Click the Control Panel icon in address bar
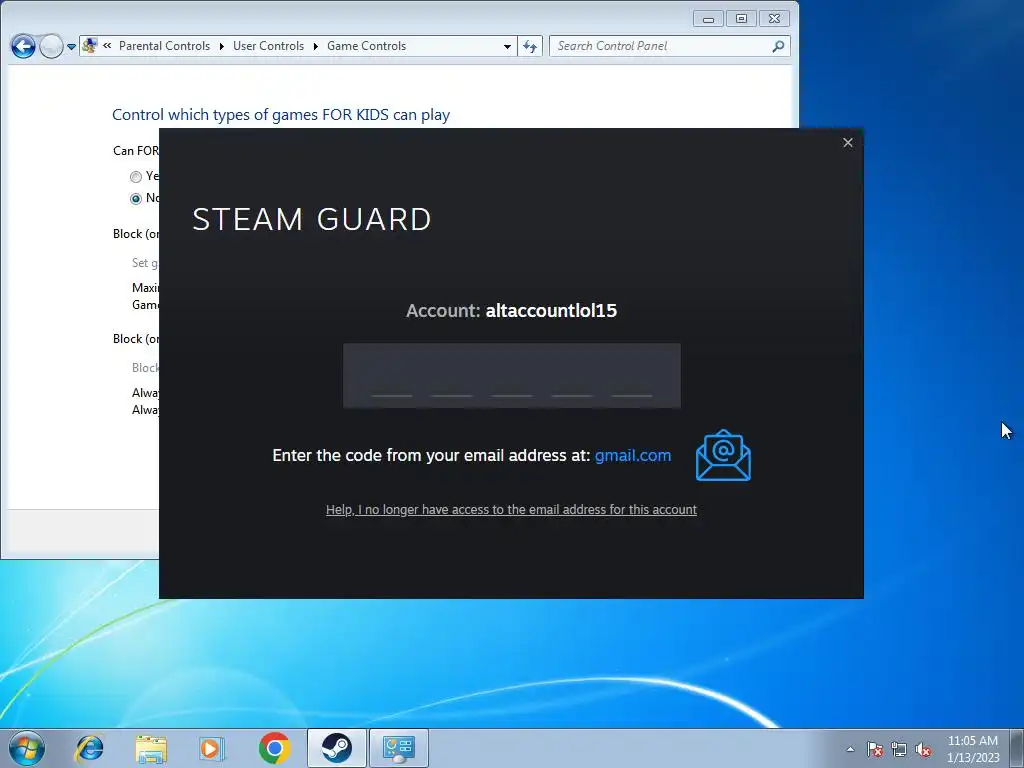Viewport: 1024px width, 768px height. click(90, 46)
